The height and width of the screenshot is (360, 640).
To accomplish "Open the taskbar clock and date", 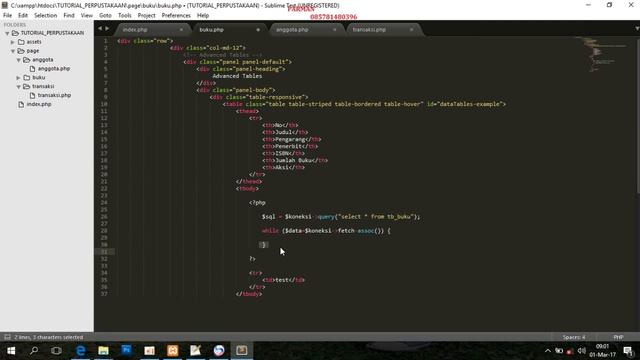I will pos(602,351).
